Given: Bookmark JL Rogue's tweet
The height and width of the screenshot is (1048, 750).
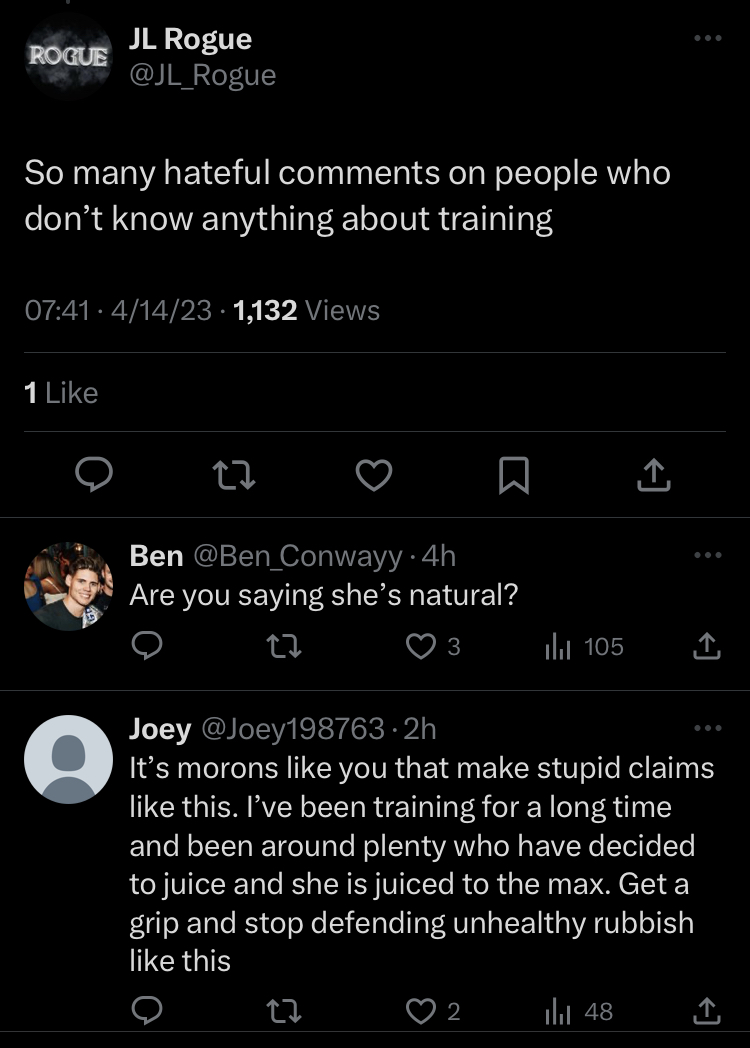Looking at the screenshot, I should coord(513,476).
